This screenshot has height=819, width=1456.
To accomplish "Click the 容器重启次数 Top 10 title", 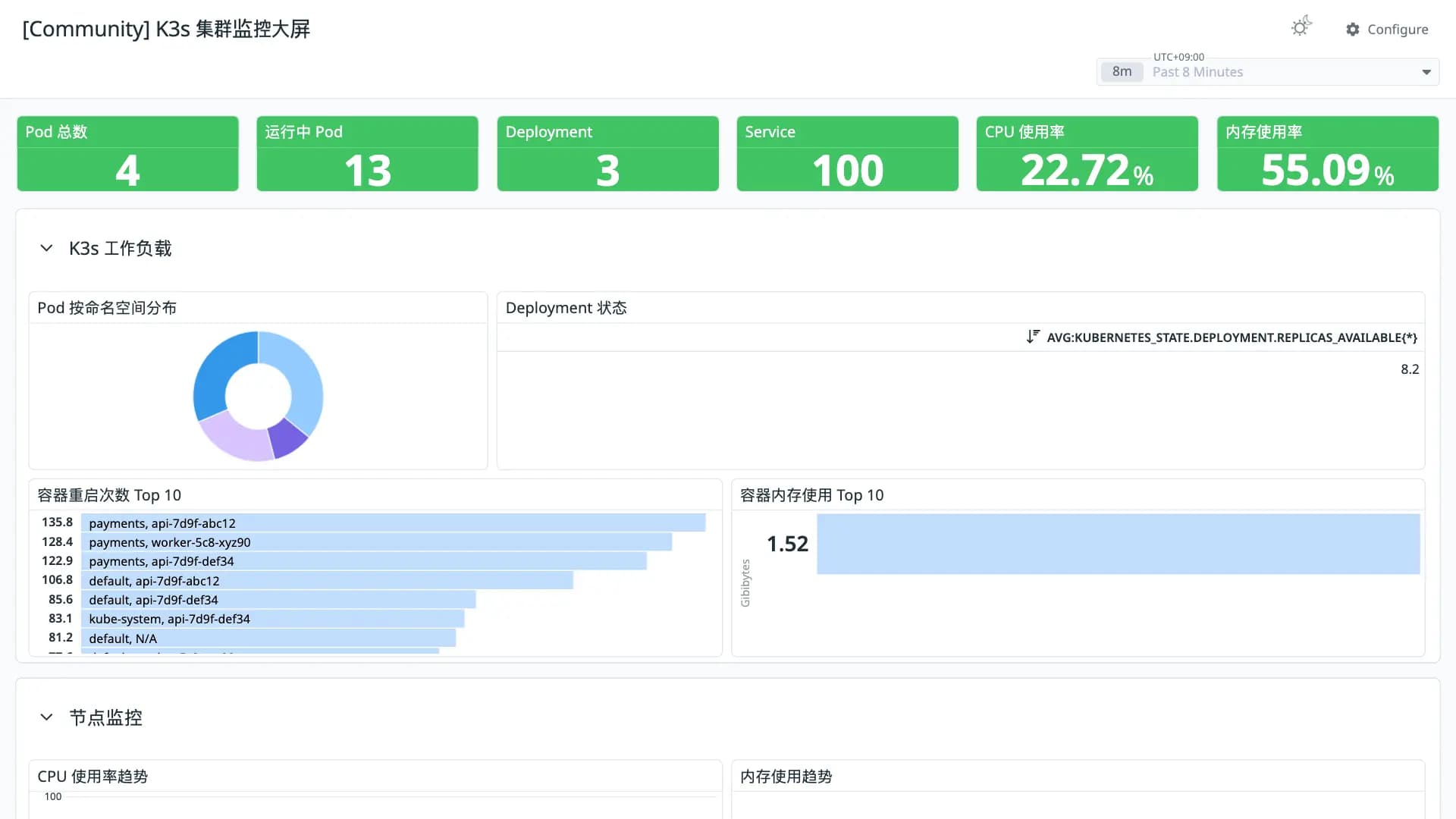I will [109, 495].
